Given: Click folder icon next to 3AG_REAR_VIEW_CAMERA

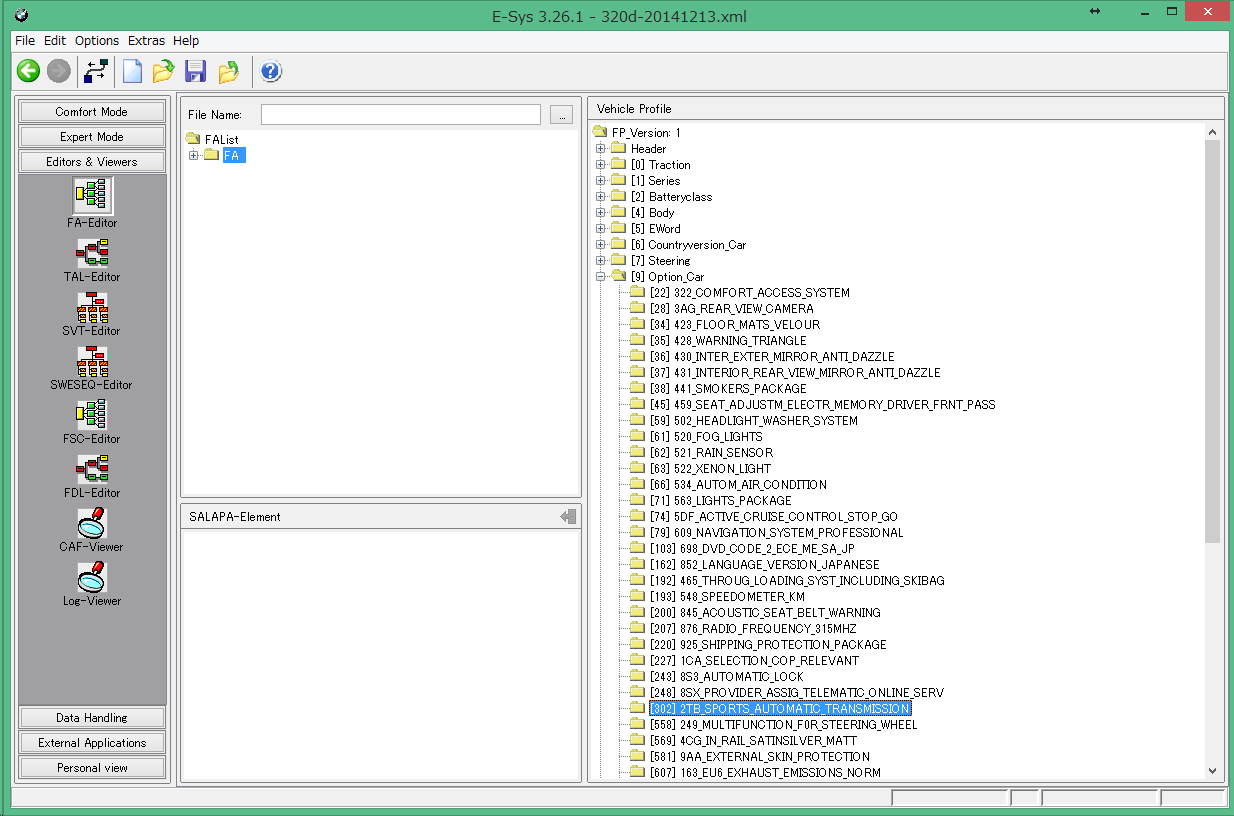Looking at the screenshot, I should click(x=637, y=308).
